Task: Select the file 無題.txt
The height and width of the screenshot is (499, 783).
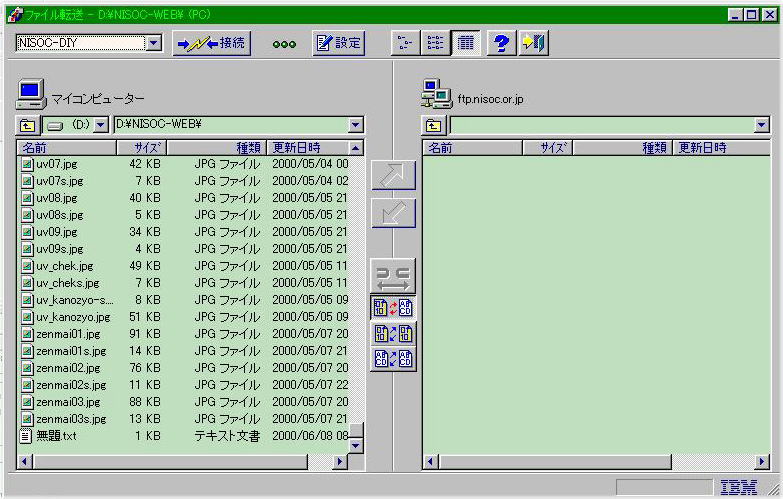Action: [56, 436]
